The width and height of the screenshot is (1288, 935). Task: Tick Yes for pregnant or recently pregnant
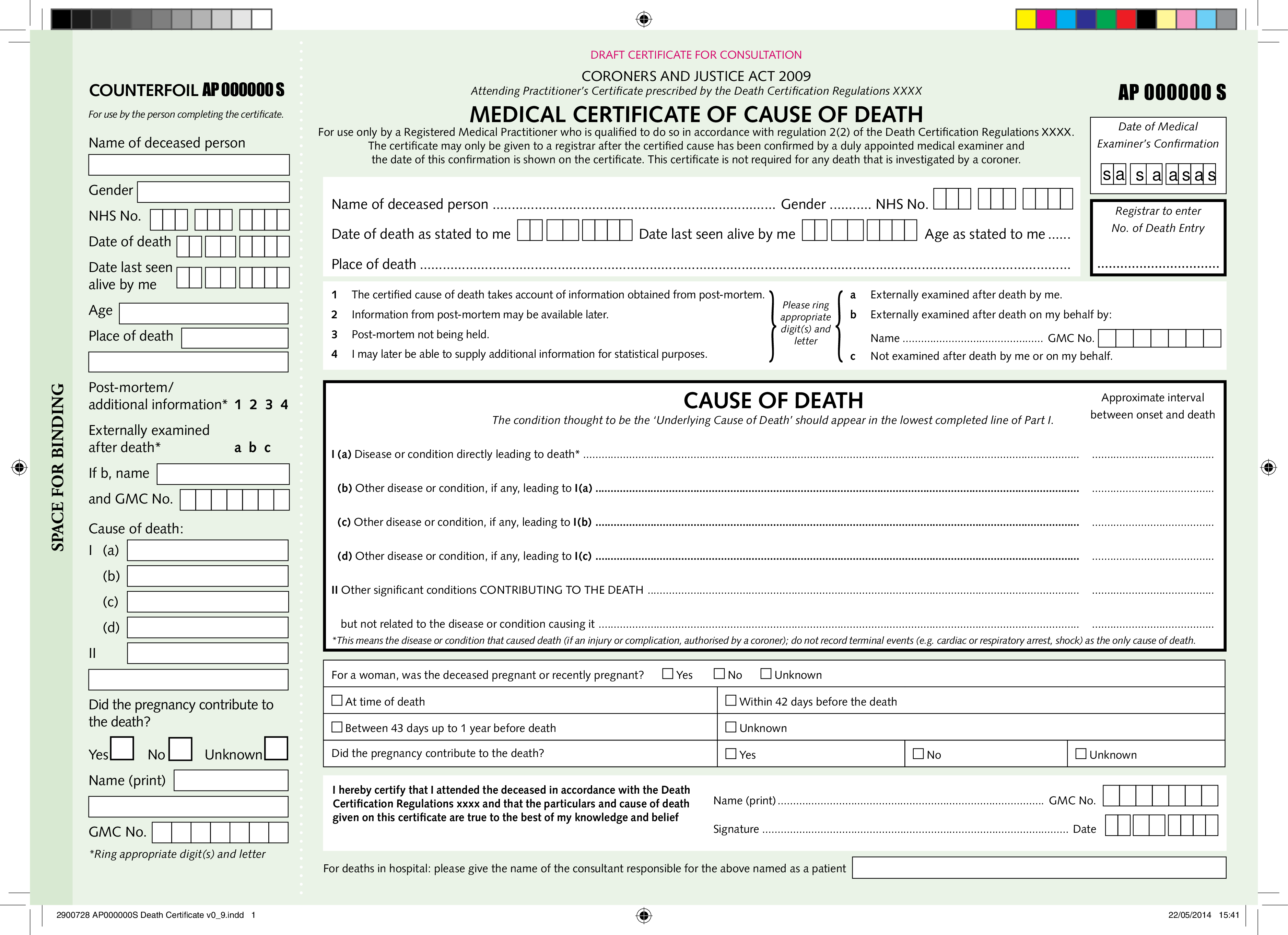pyautogui.click(x=668, y=674)
